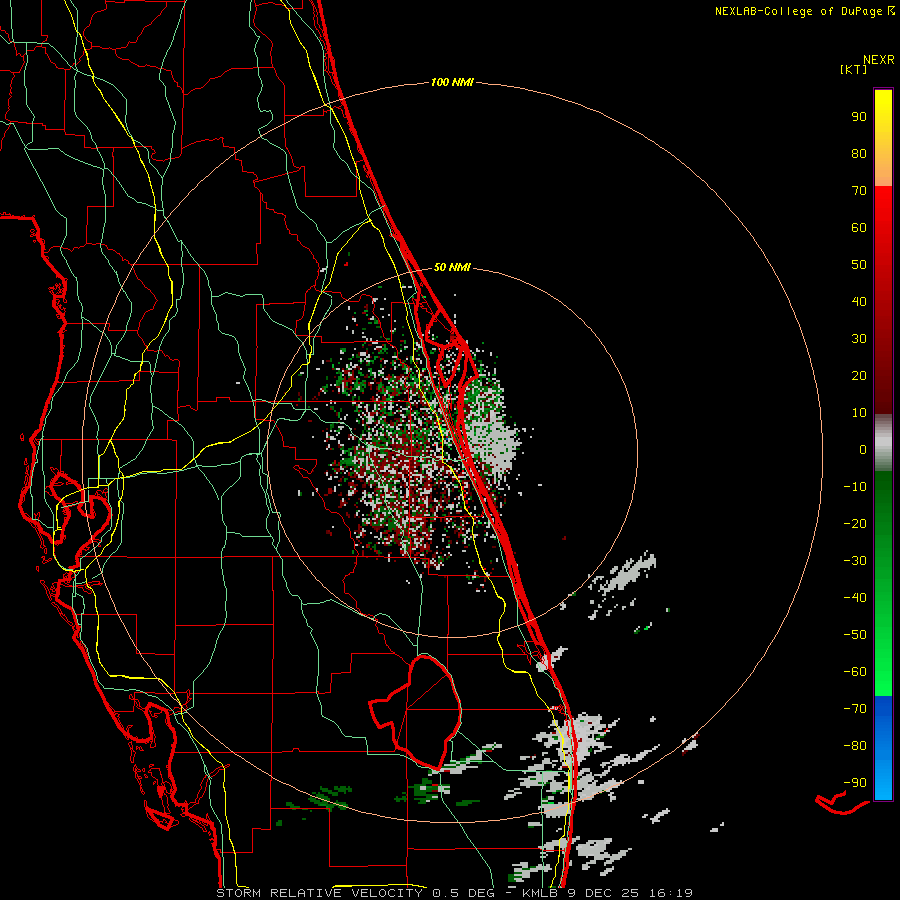900x900 pixels.
Task: Click the [KT] units label
Action: click(x=854, y=69)
